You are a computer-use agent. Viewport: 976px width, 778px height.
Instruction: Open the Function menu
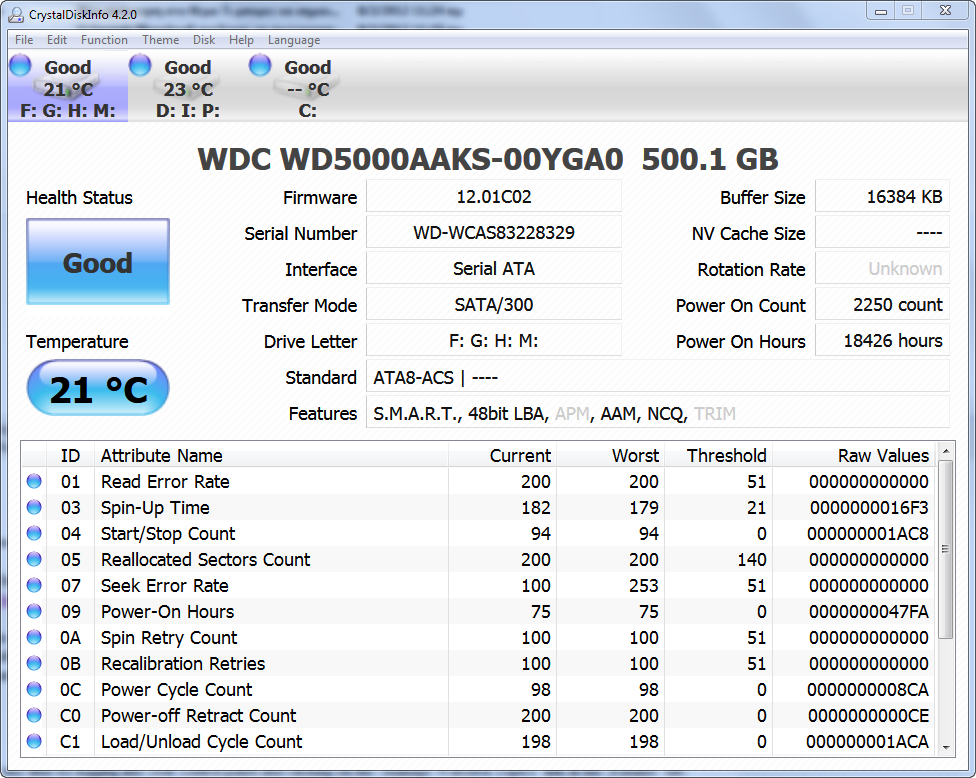[104, 40]
